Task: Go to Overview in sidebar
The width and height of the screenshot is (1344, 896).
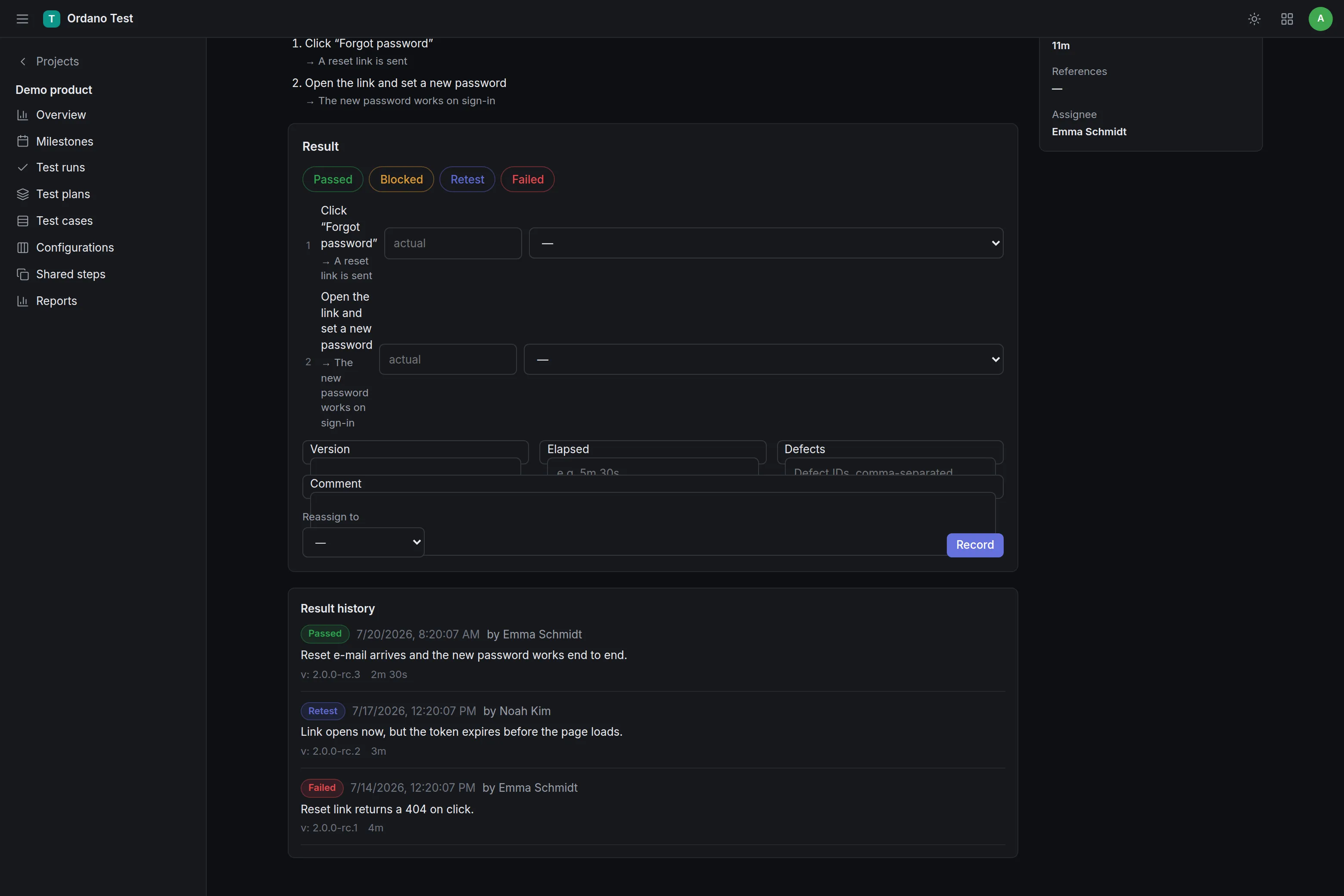Action: pyautogui.click(x=61, y=115)
